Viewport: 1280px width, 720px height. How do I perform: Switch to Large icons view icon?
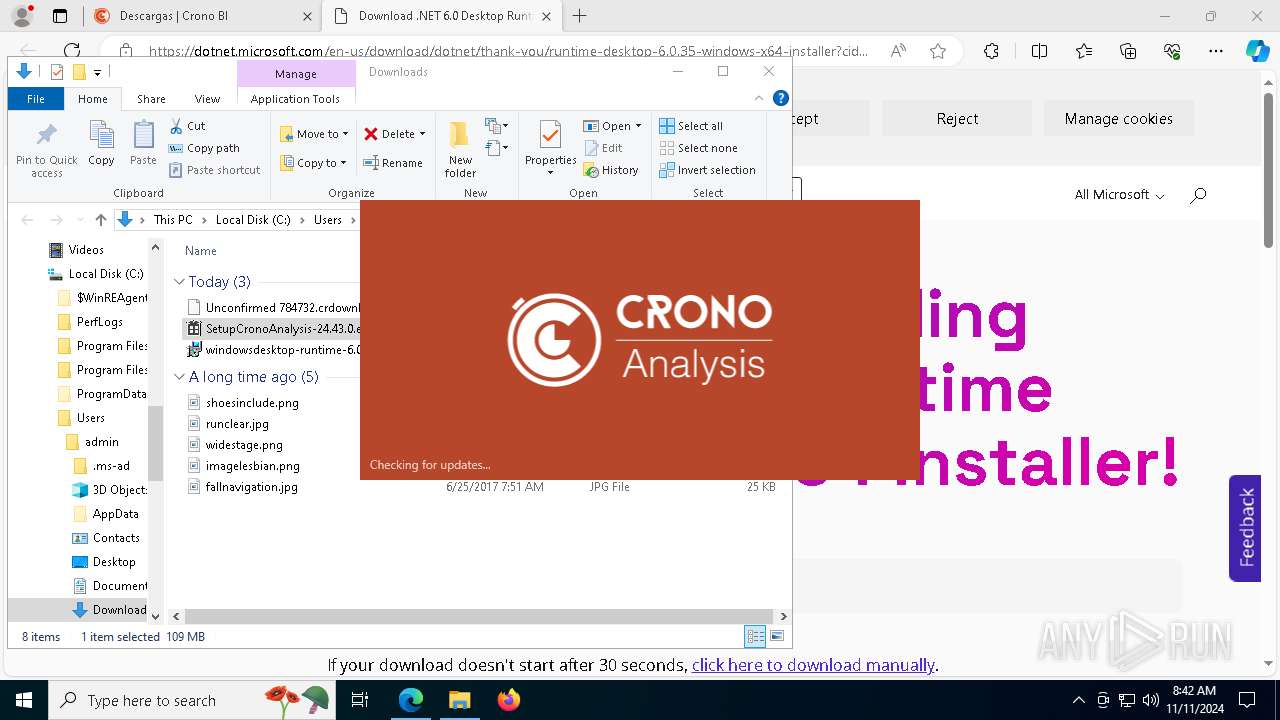pyautogui.click(x=777, y=636)
